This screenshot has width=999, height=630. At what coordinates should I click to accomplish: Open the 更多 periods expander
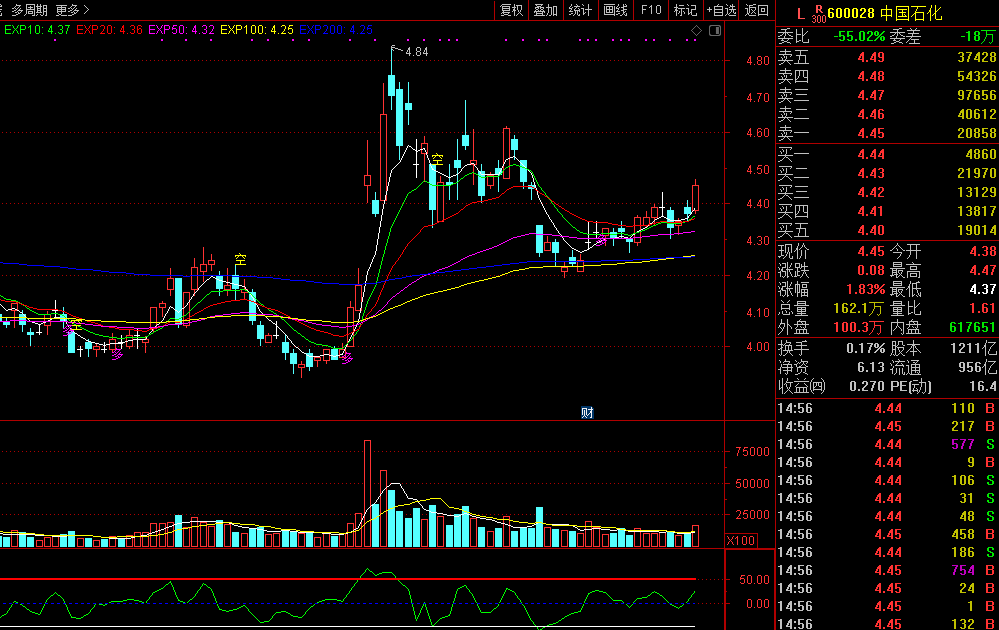point(73,10)
